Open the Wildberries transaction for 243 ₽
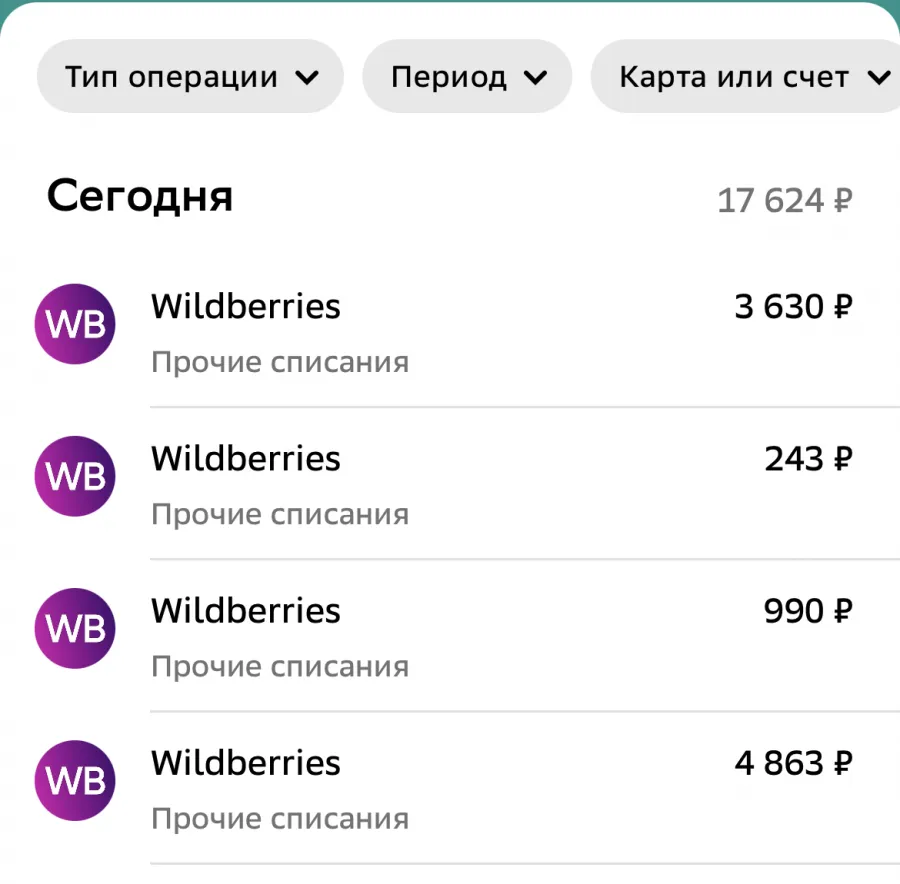900x884 pixels. 450,483
